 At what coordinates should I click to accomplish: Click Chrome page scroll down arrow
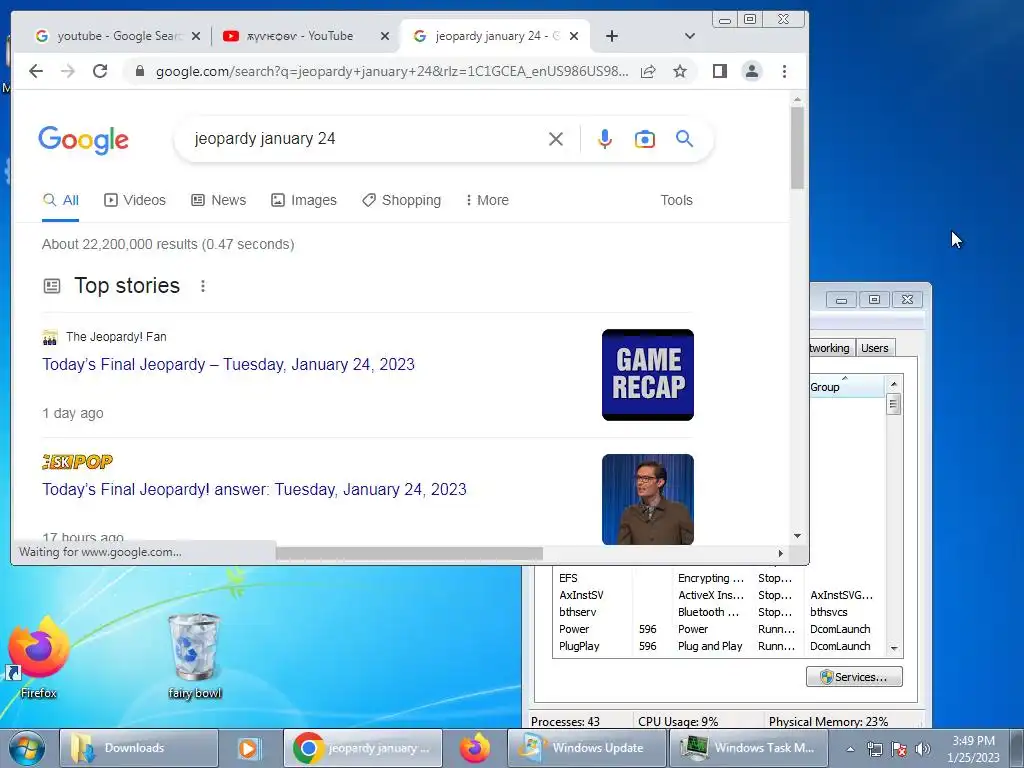click(x=797, y=536)
